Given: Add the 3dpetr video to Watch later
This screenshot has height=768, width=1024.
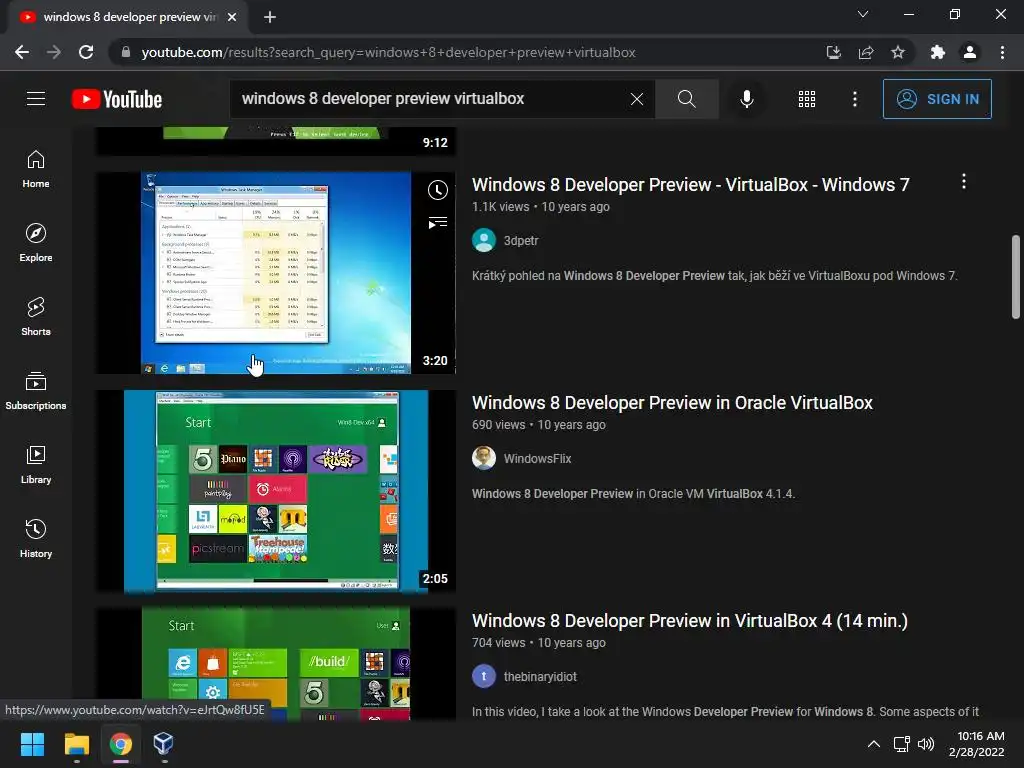Looking at the screenshot, I should [438, 190].
